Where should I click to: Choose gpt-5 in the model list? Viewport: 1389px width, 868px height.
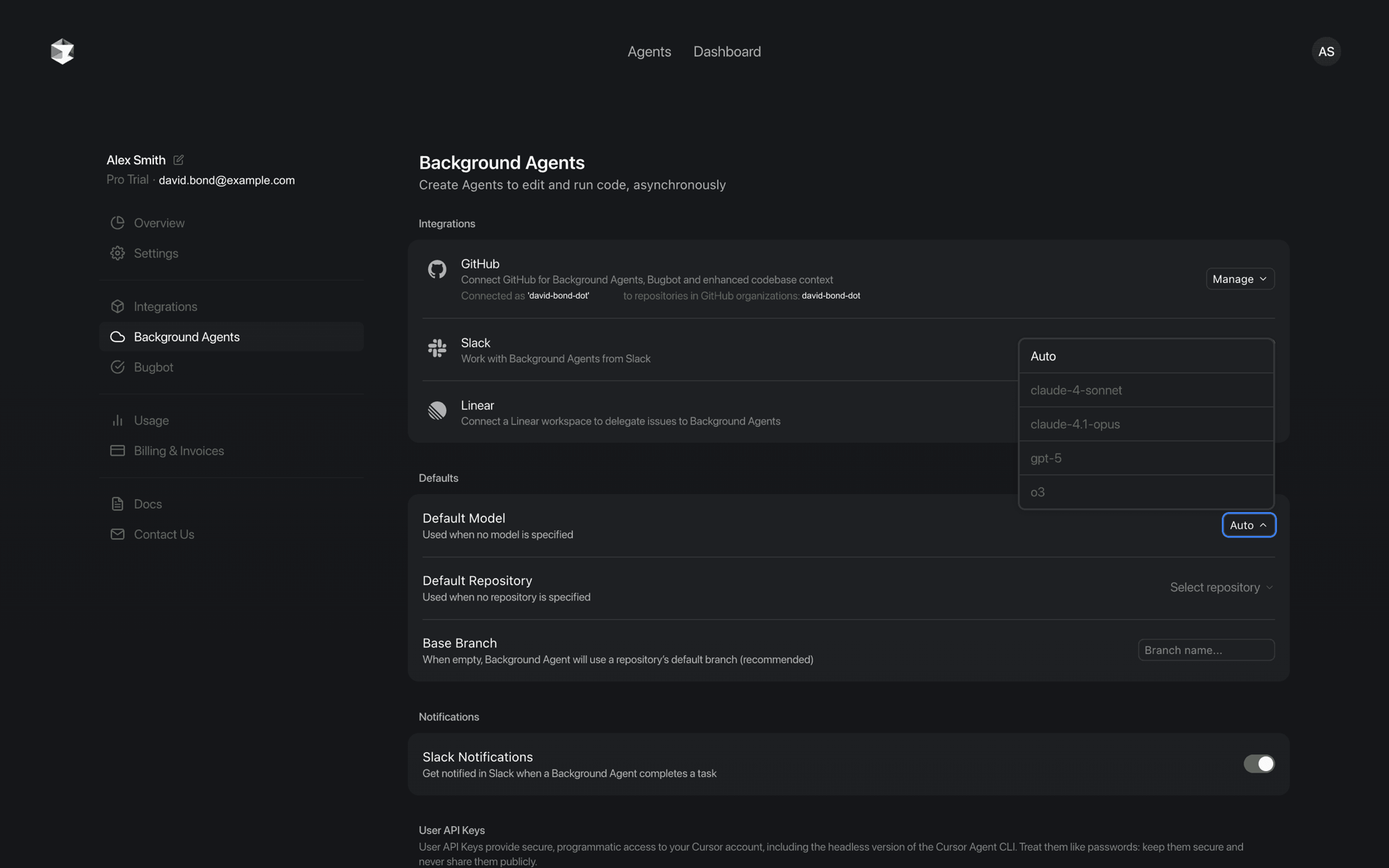(x=1146, y=459)
